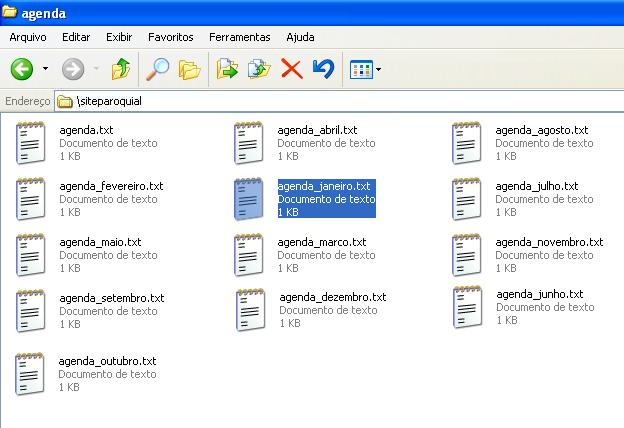Viewport: 624px width, 428px height.
Task: Click the selected name agenda_janeiro.txt
Action: (324, 186)
